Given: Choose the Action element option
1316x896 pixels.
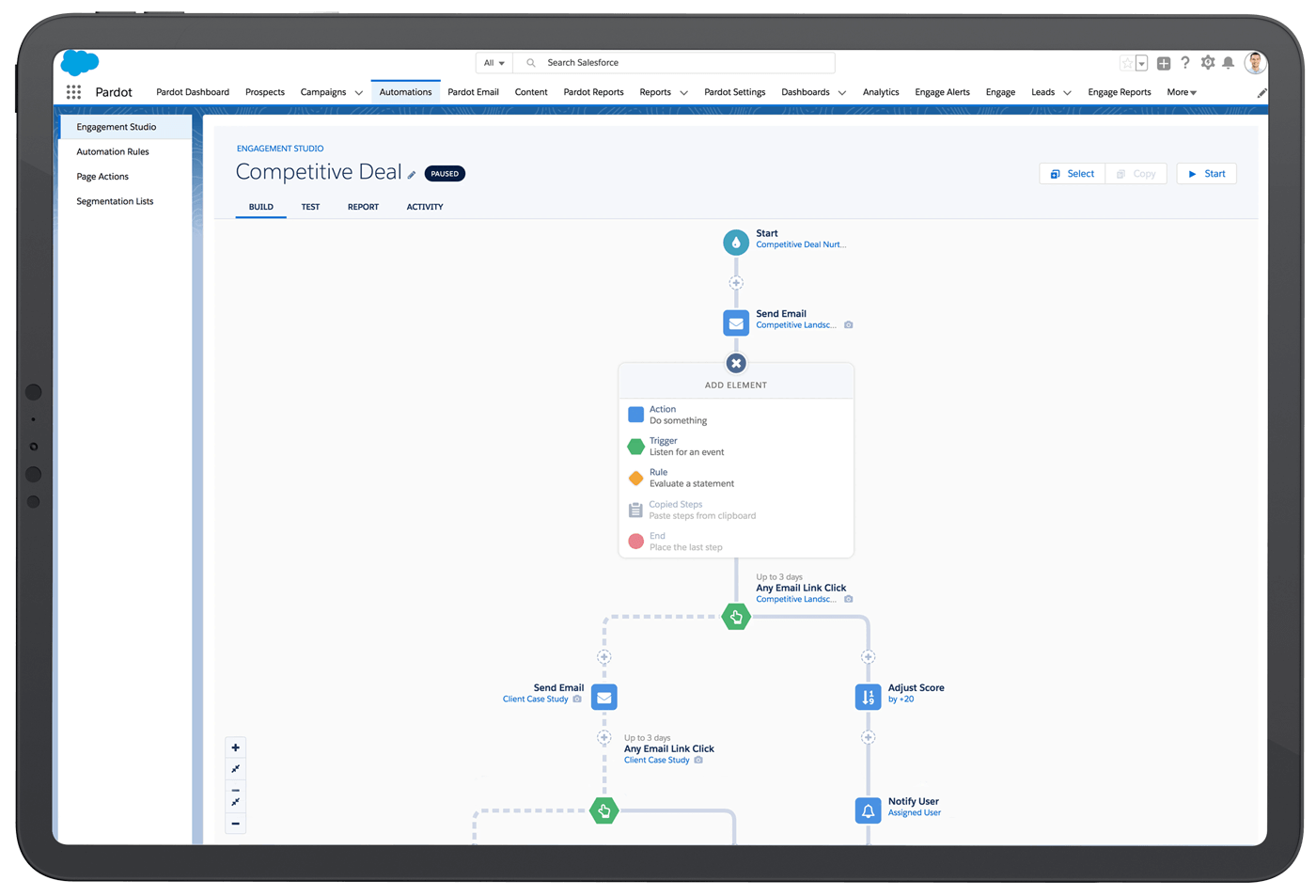Looking at the screenshot, I should 736,415.
